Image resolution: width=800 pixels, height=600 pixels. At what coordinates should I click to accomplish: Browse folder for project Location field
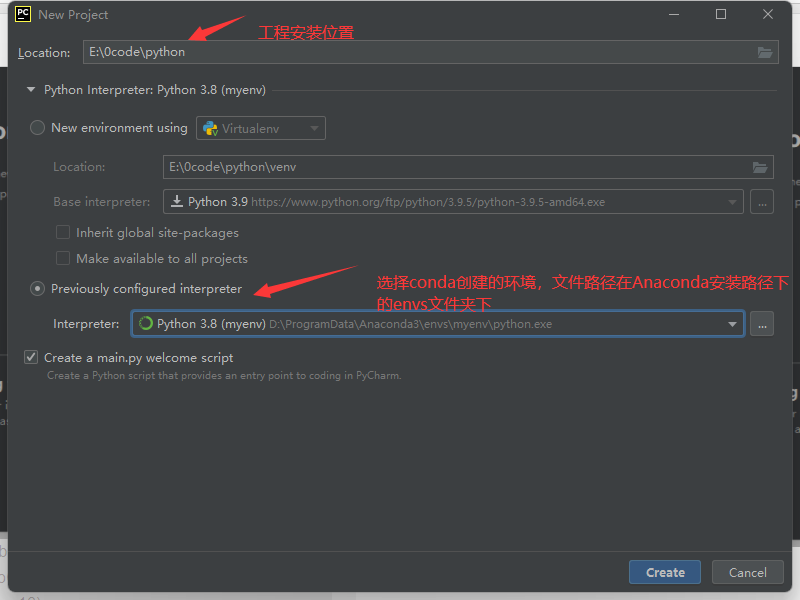point(764,52)
